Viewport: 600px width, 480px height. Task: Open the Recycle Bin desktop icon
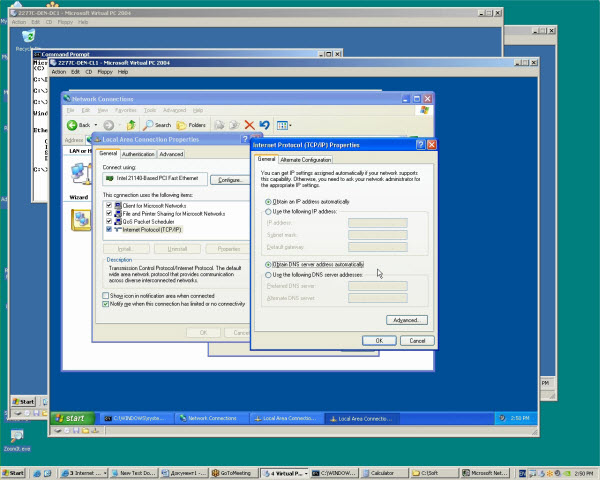click(x=26, y=37)
